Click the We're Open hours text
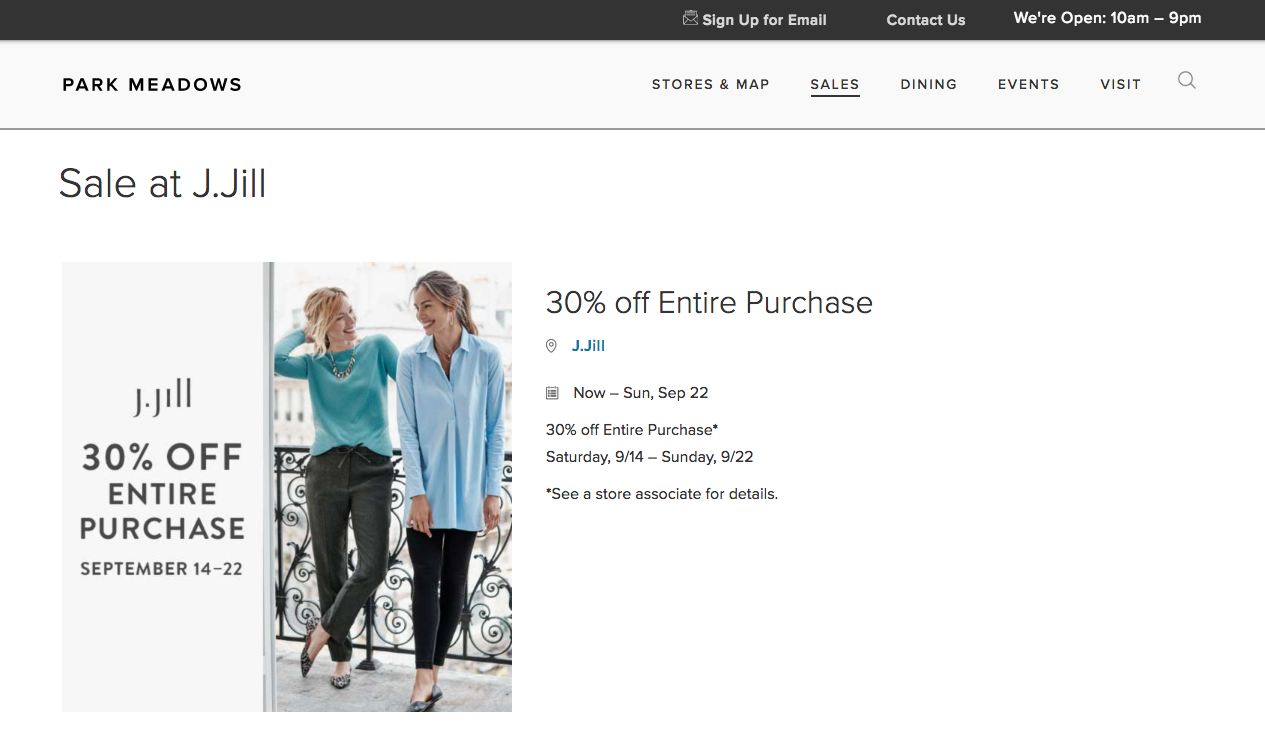Viewport: 1265px width, 748px height. pos(1107,18)
